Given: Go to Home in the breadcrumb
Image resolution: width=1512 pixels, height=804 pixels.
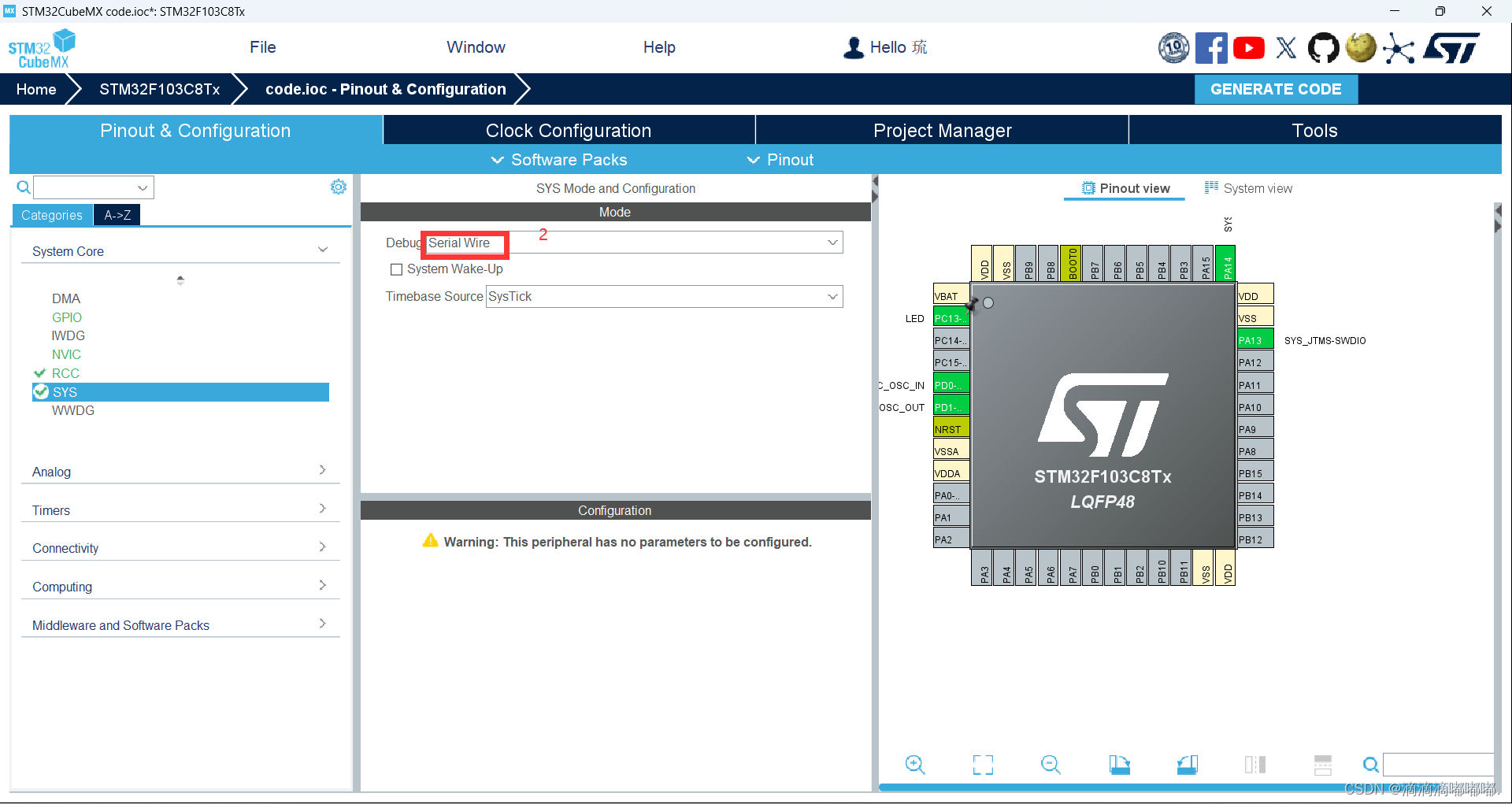Looking at the screenshot, I should [x=36, y=90].
